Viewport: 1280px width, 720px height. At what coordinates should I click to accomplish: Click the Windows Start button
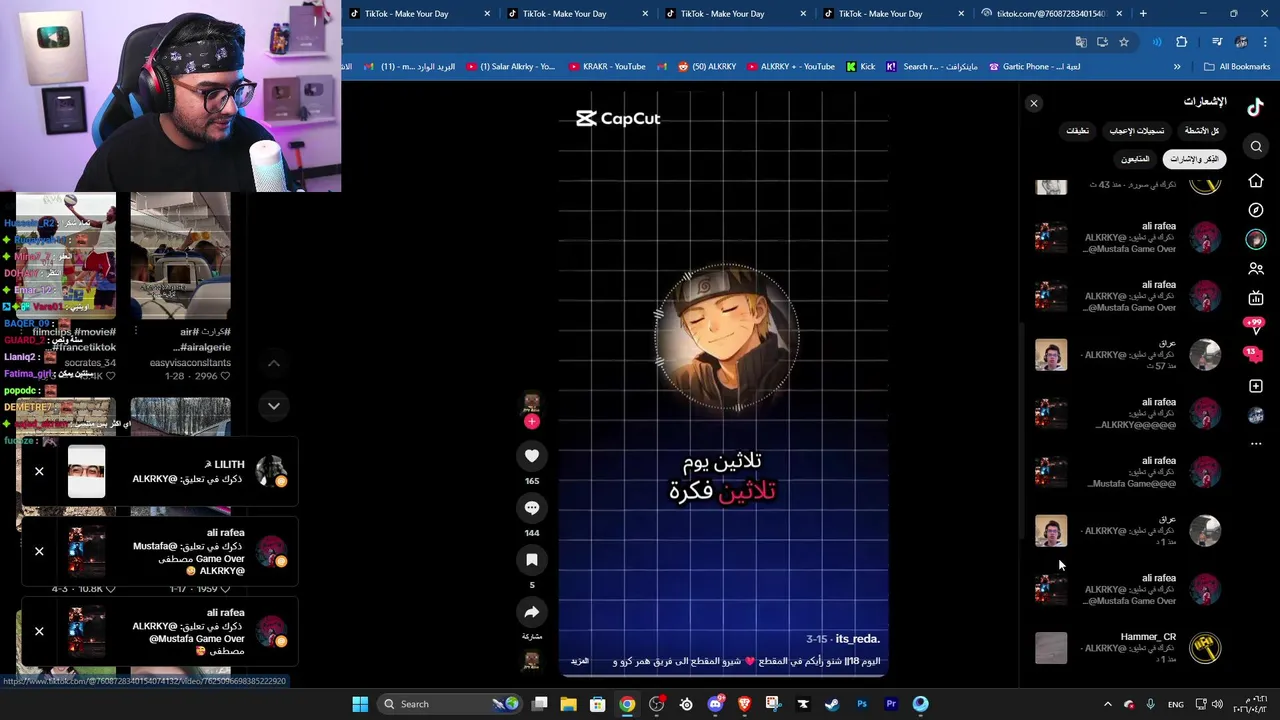click(x=360, y=704)
